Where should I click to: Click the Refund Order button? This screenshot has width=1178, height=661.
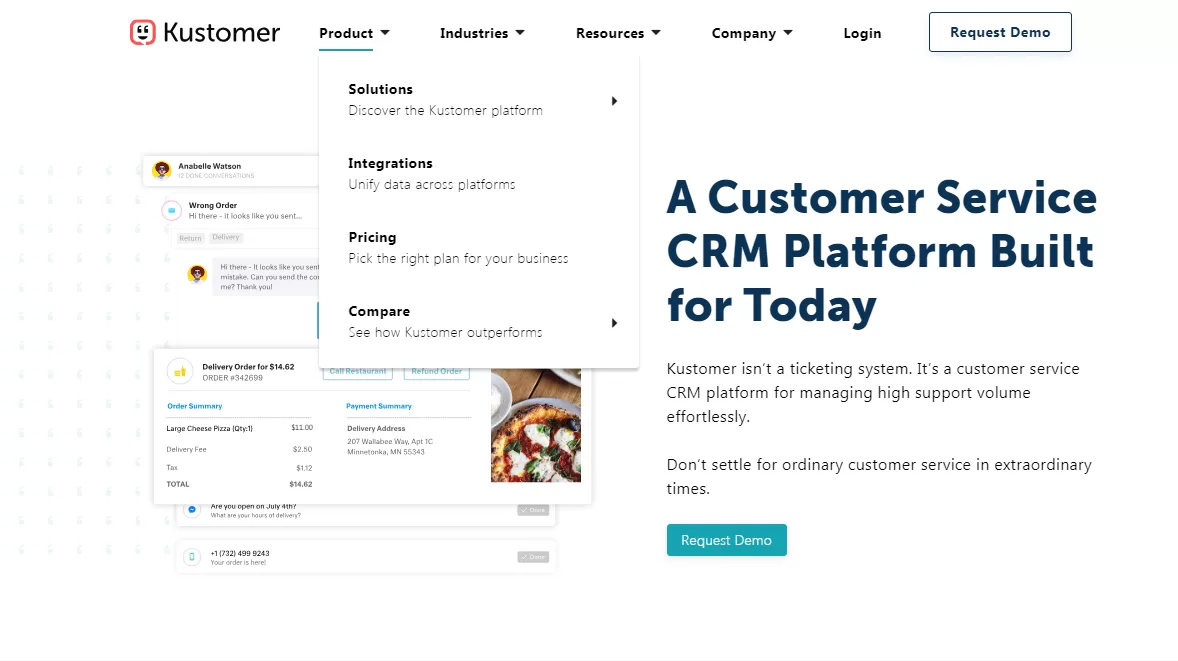click(x=436, y=371)
